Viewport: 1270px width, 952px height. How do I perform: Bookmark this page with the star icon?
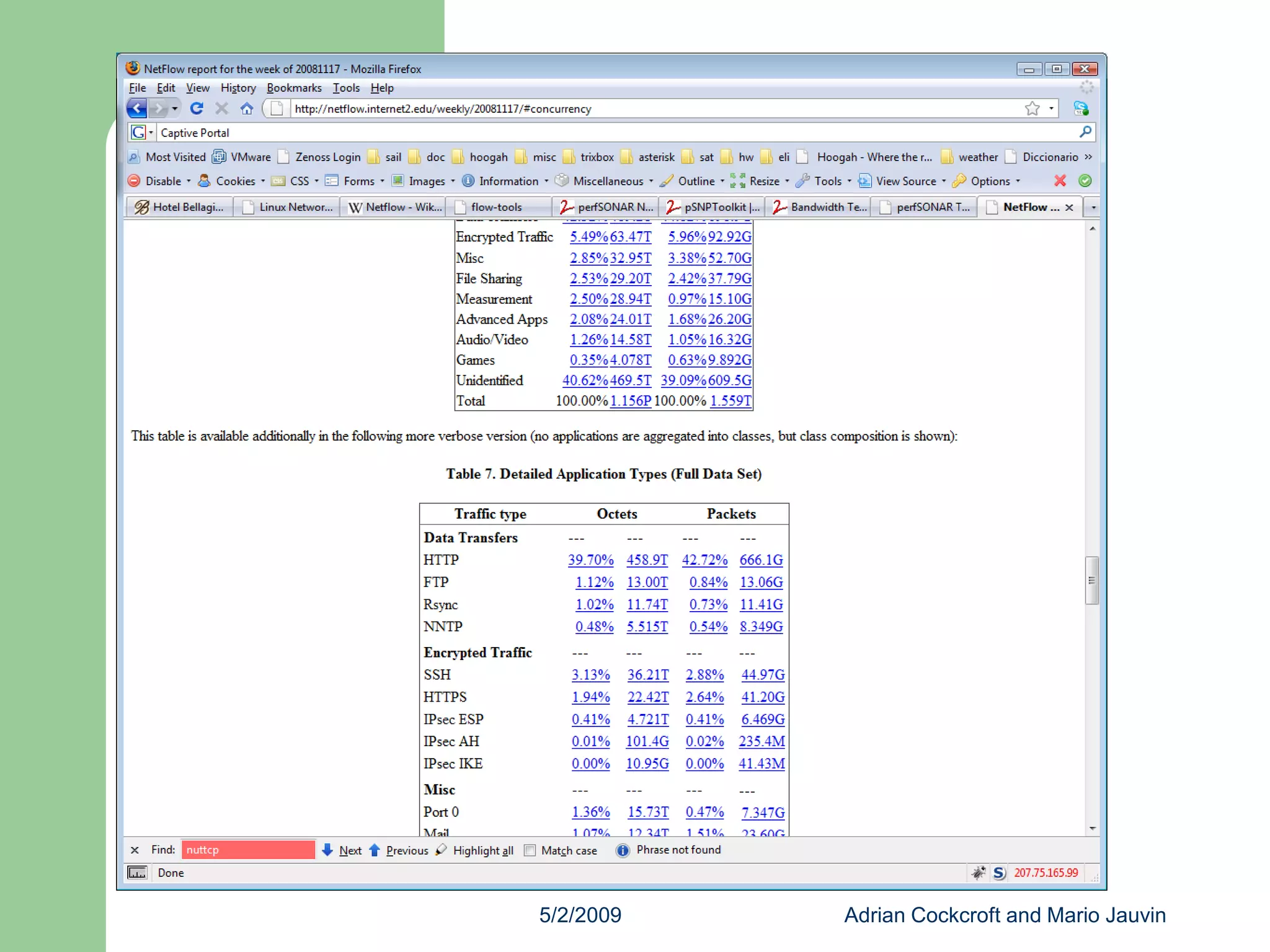pos(1032,108)
